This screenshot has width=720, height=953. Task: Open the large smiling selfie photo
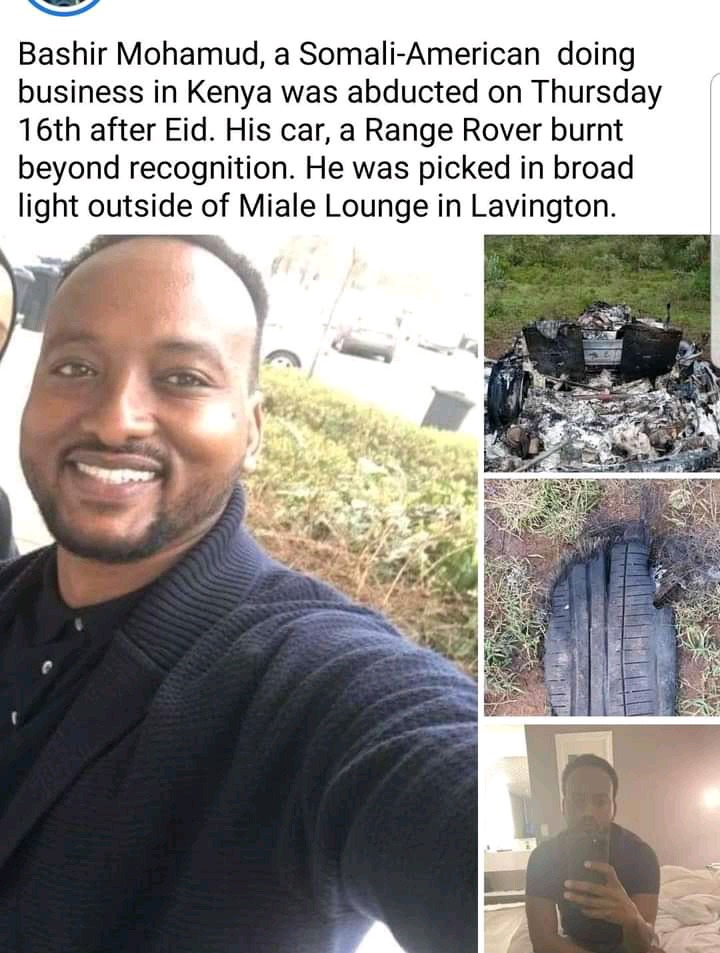point(238,593)
